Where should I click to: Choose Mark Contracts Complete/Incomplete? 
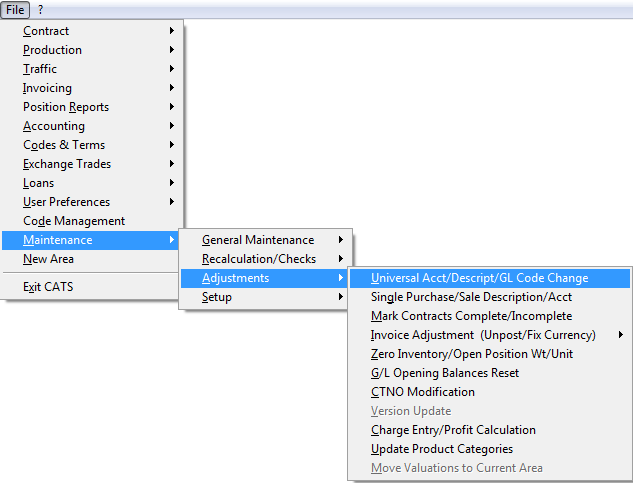[x=490, y=316]
